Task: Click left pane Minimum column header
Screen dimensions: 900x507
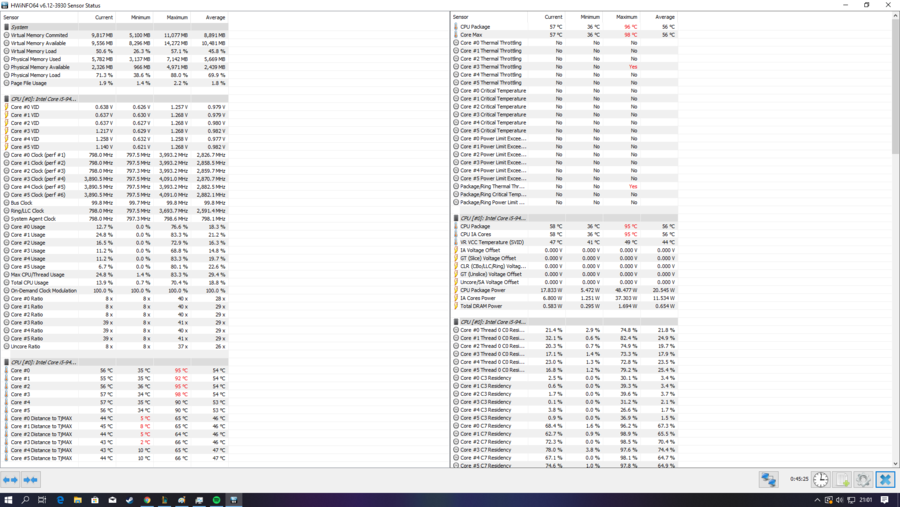Action: point(134,17)
